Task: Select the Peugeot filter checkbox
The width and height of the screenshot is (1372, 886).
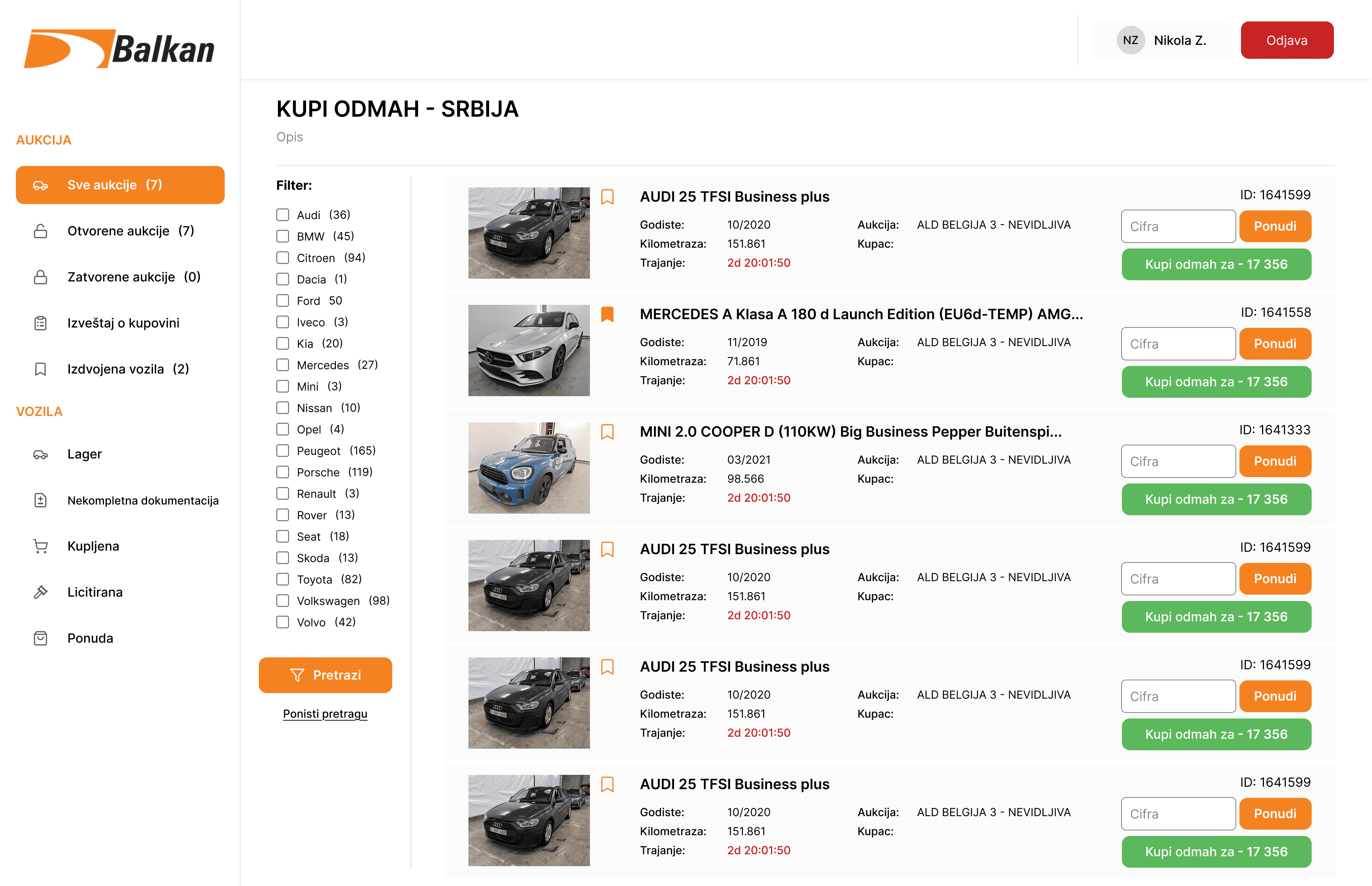Action: tap(282, 451)
